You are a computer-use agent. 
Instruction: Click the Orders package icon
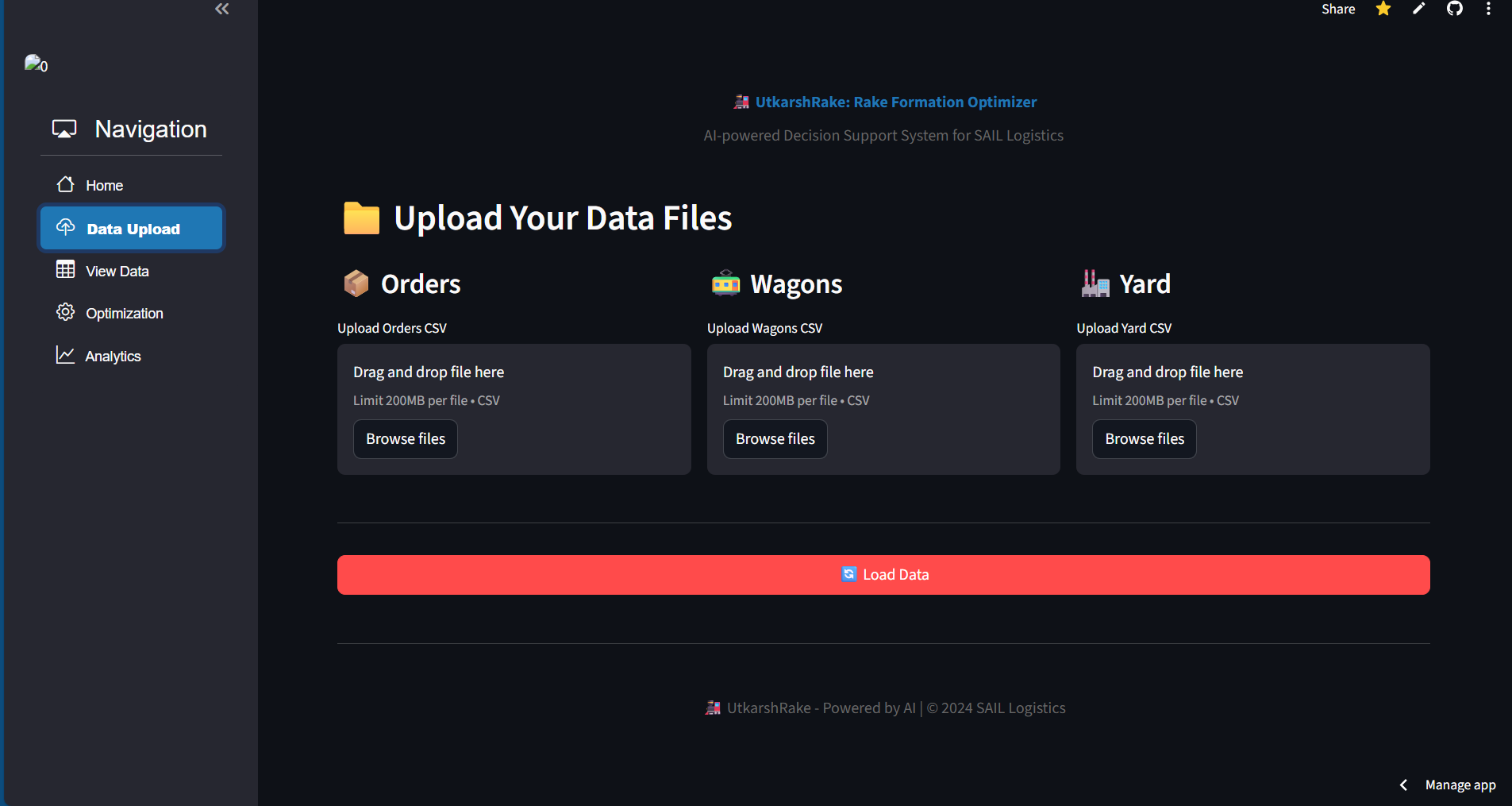[356, 283]
